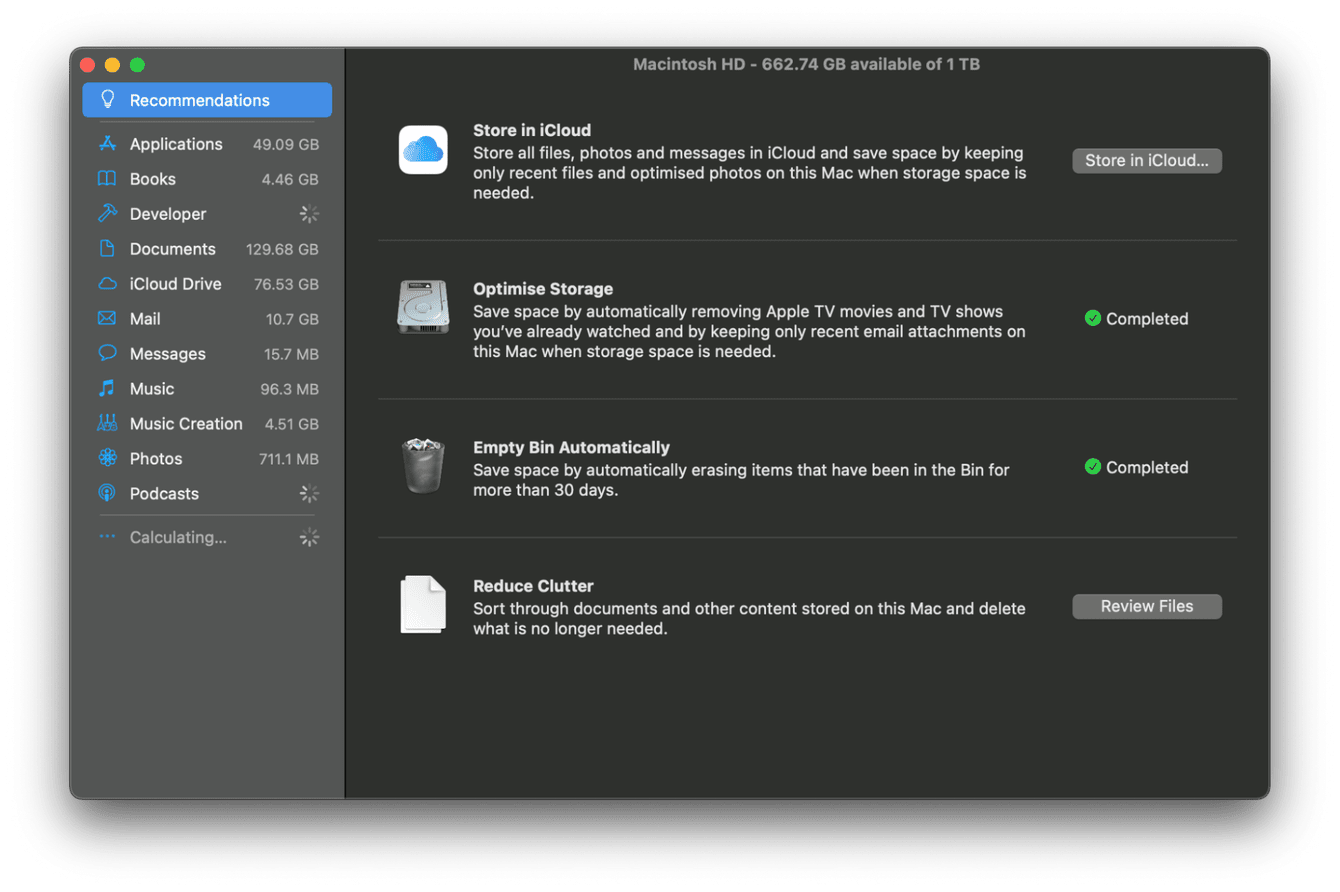Click the Messages speech bubble icon
Image resolution: width=1340 pixels, height=892 pixels.
tap(107, 354)
